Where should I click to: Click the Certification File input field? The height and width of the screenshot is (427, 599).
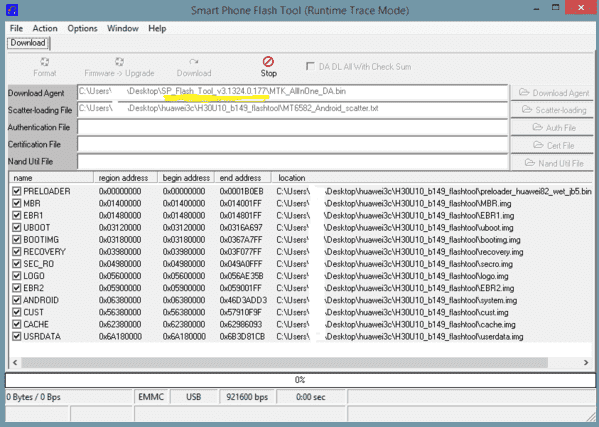coord(293,144)
